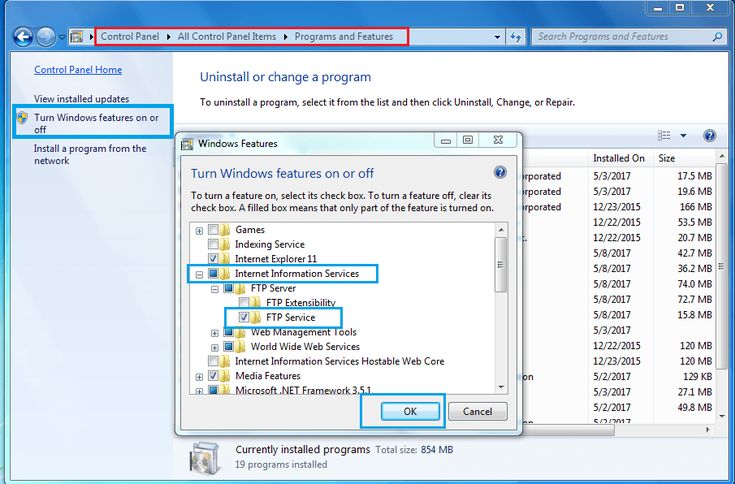
Task: Collapse the Internet Information Services node
Action: pyautogui.click(x=199, y=274)
